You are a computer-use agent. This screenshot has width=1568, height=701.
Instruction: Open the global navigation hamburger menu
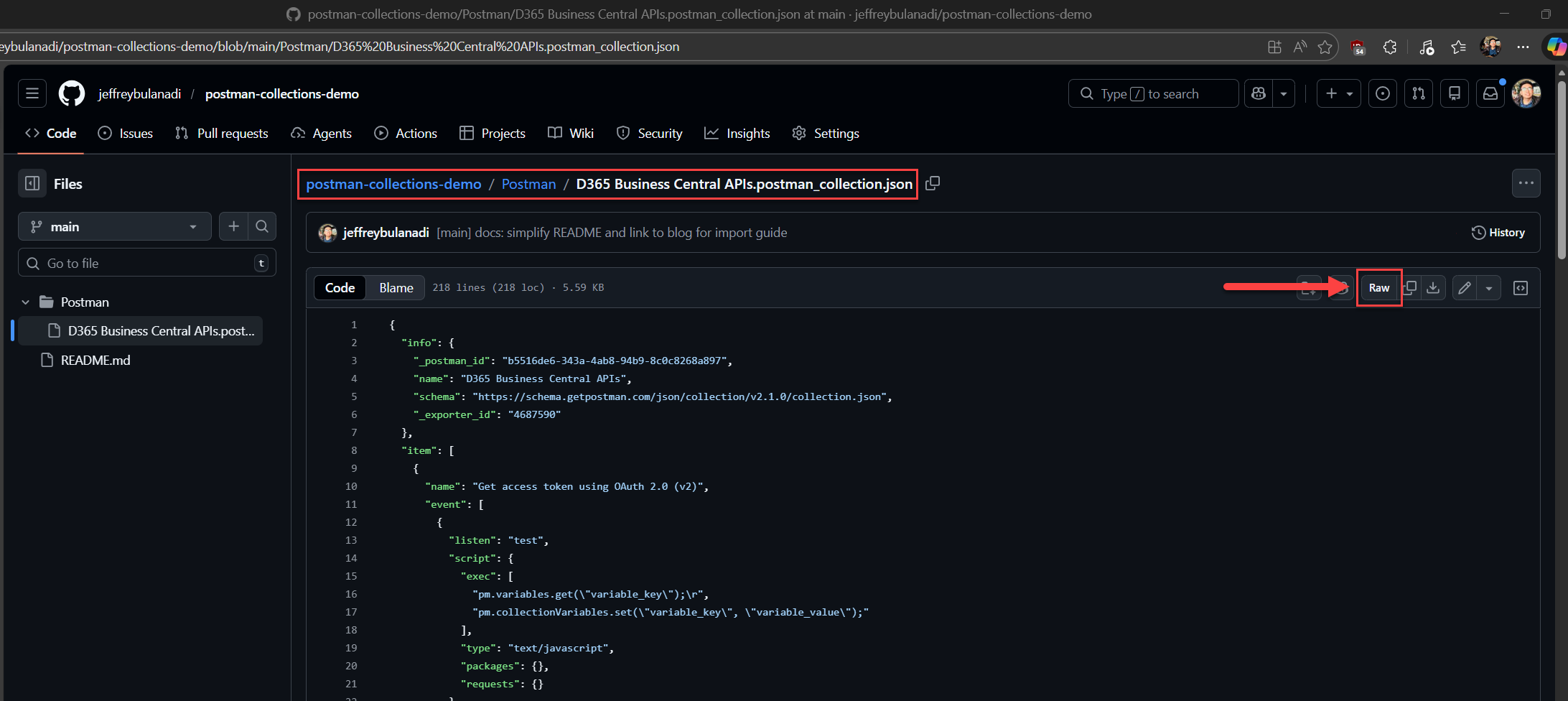coord(31,93)
